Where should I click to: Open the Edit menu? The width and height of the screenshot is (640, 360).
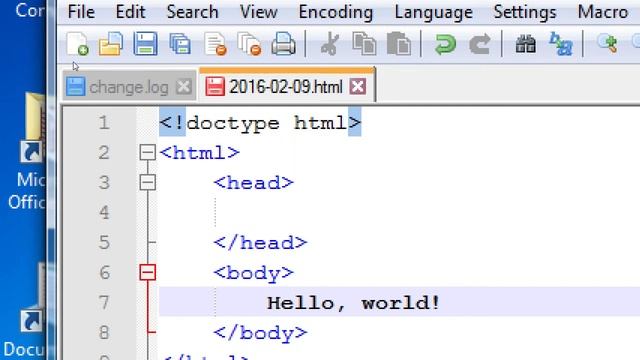[x=130, y=12]
